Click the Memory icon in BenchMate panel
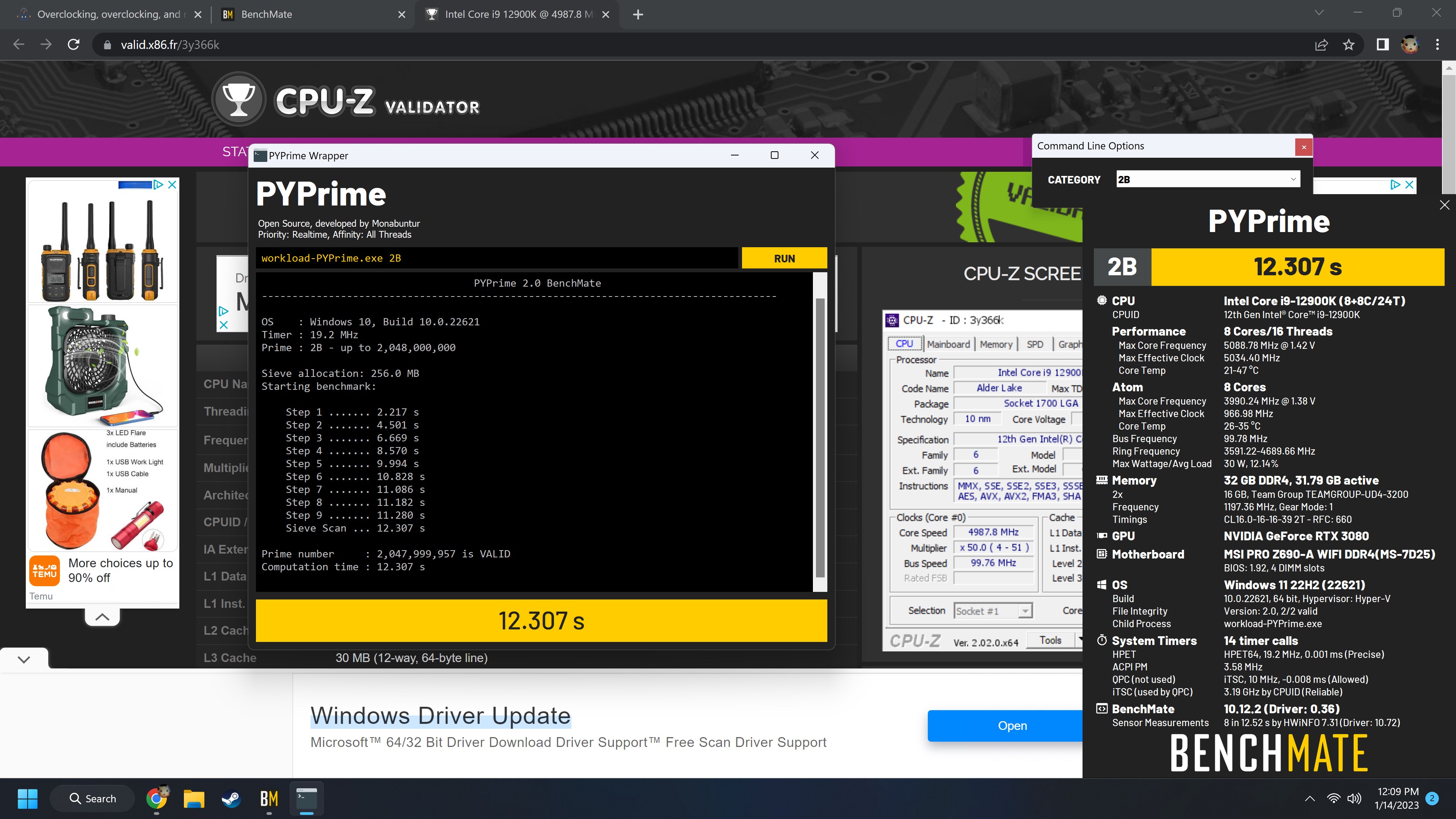 (x=1101, y=480)
